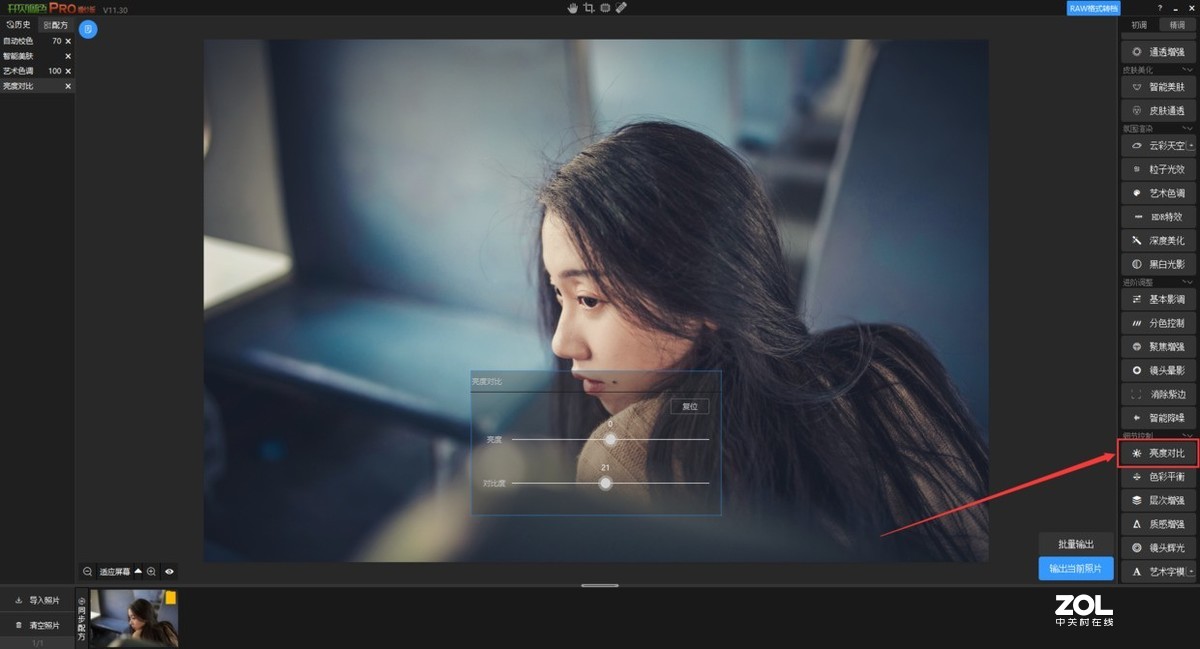The width and height of the screenshot is (1200, 649).
Task: Expand 艺术字模 side arrow
Action: (x=1190, y=572)
